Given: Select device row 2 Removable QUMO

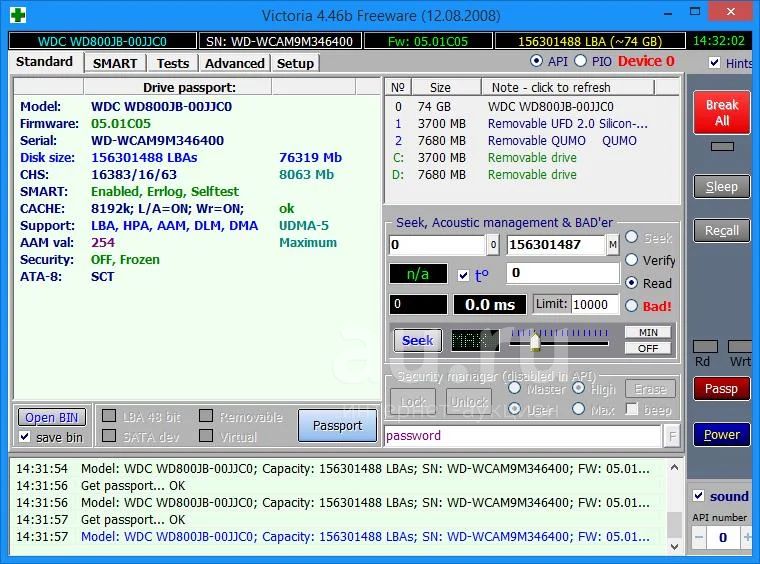Looking at the screenshot, I should click(533, 141).
